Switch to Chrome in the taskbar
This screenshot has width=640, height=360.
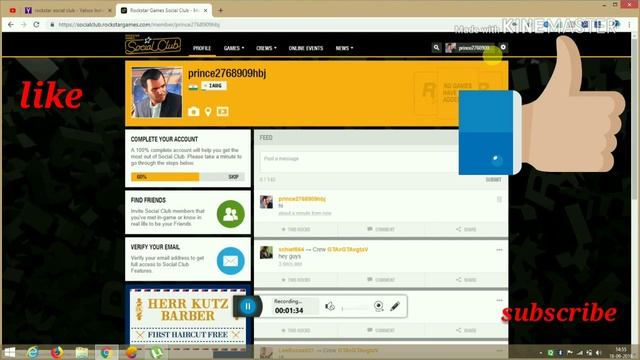tap(106, 352)
